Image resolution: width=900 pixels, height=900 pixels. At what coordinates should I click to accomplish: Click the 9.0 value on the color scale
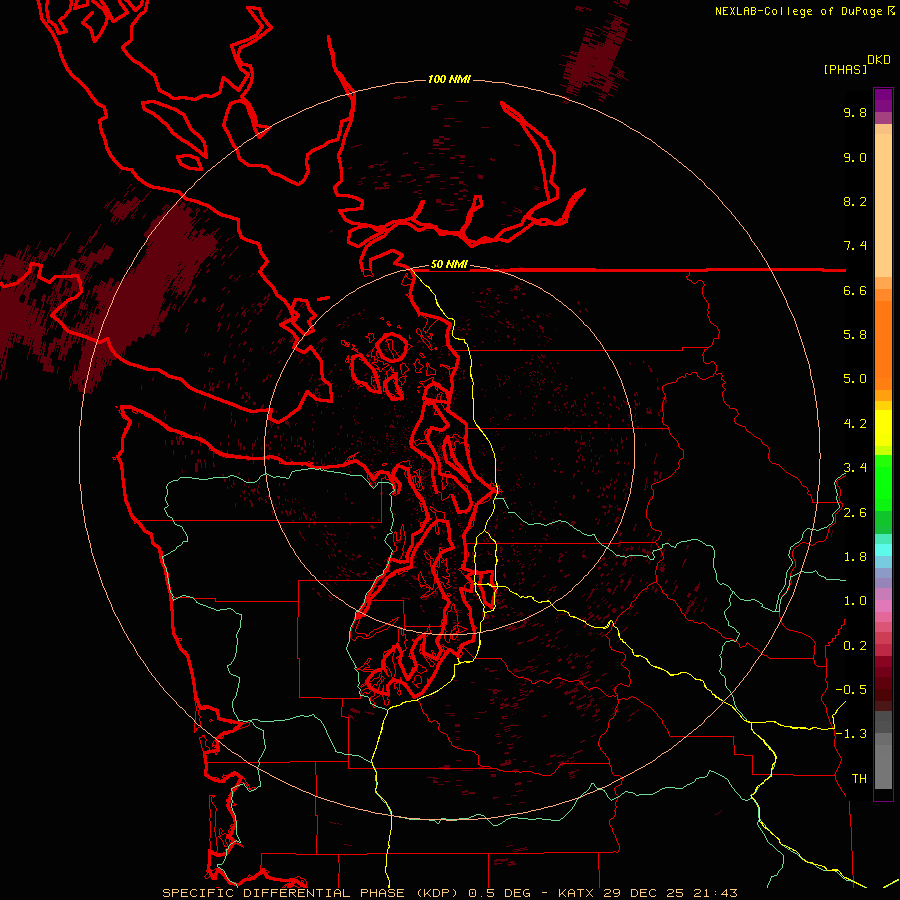point(855,157)
